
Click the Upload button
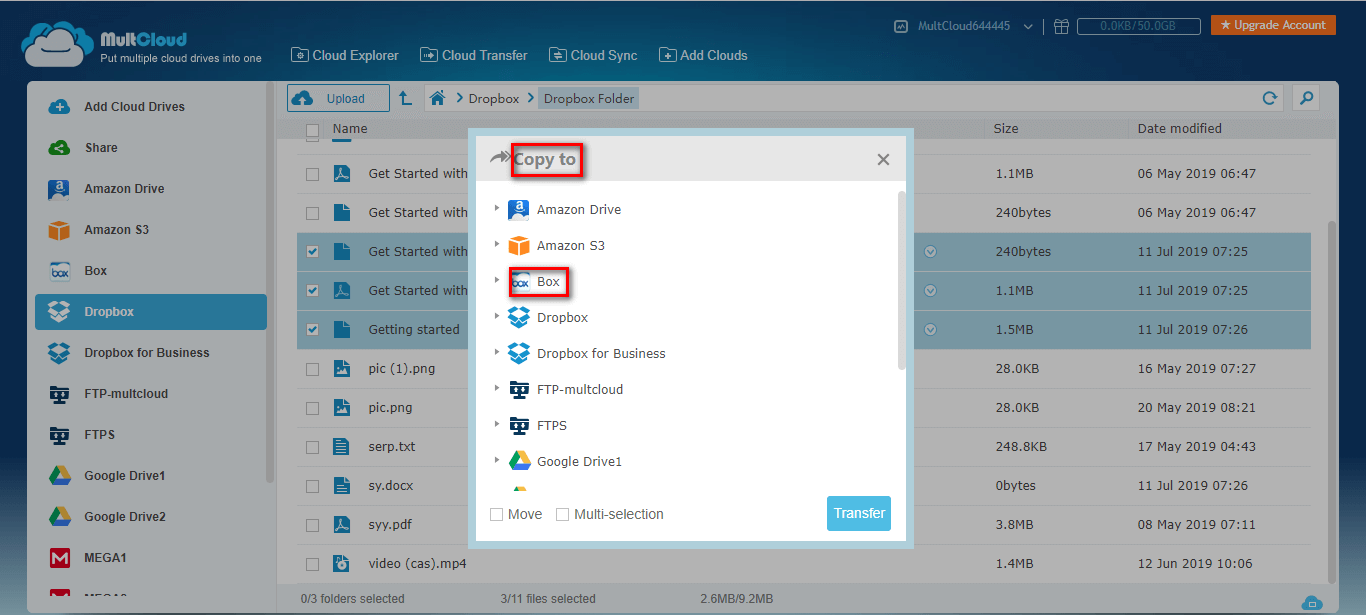338,98
